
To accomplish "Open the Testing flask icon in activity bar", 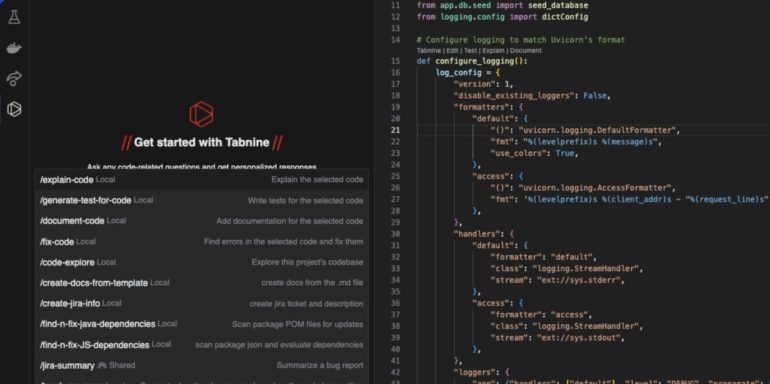I will click(14, 17).
